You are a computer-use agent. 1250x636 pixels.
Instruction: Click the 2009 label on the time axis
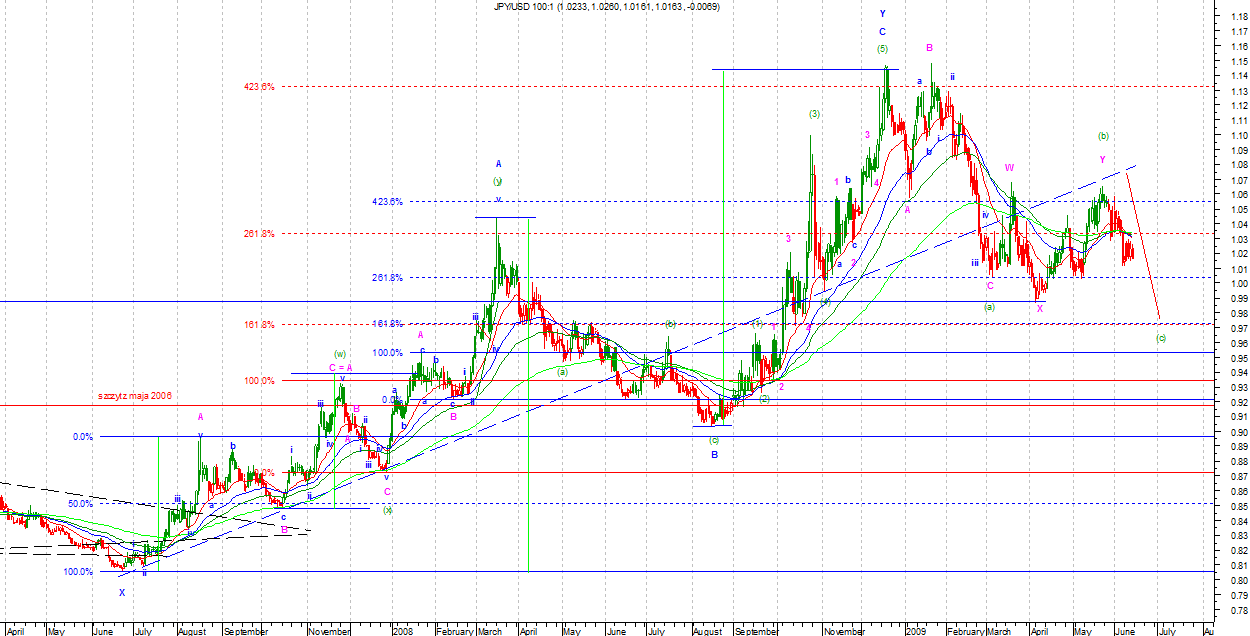tap(917, 631)
